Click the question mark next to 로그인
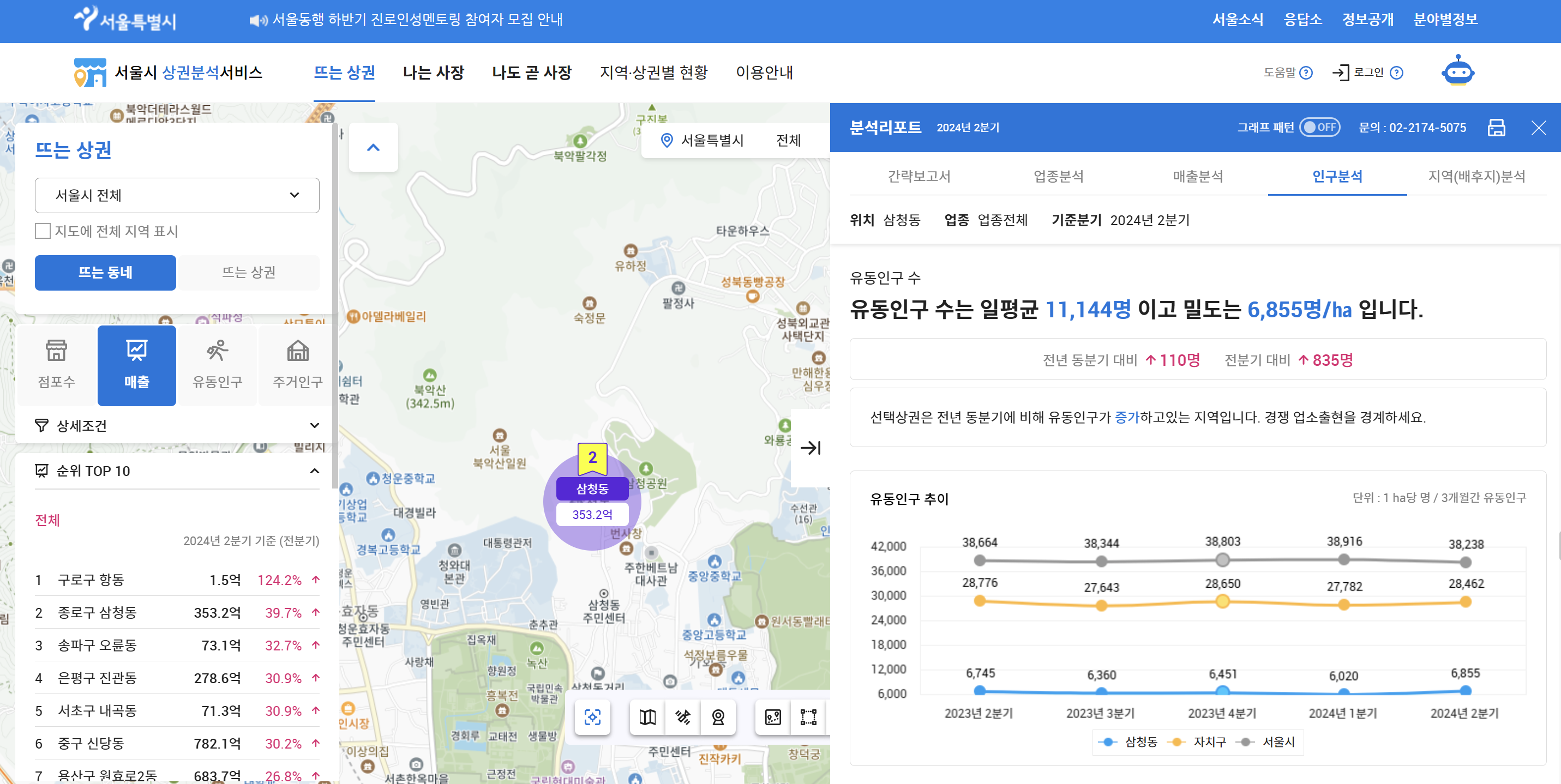Image resolution: width=1561 pixels, height=784 pixels. tap(1396, 73)
